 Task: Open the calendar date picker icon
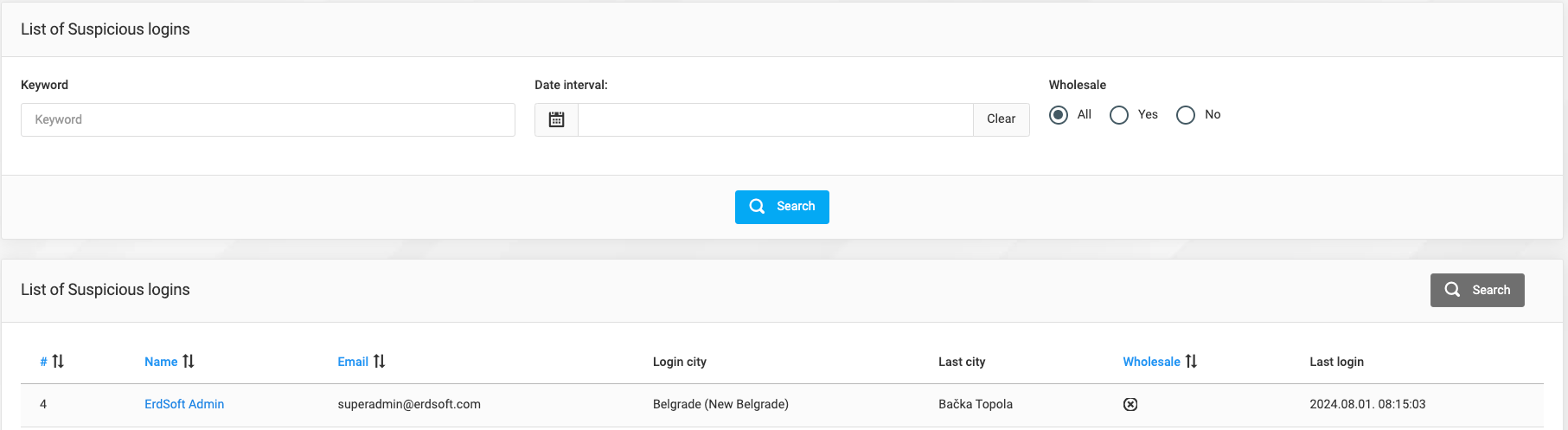(557, 119)
